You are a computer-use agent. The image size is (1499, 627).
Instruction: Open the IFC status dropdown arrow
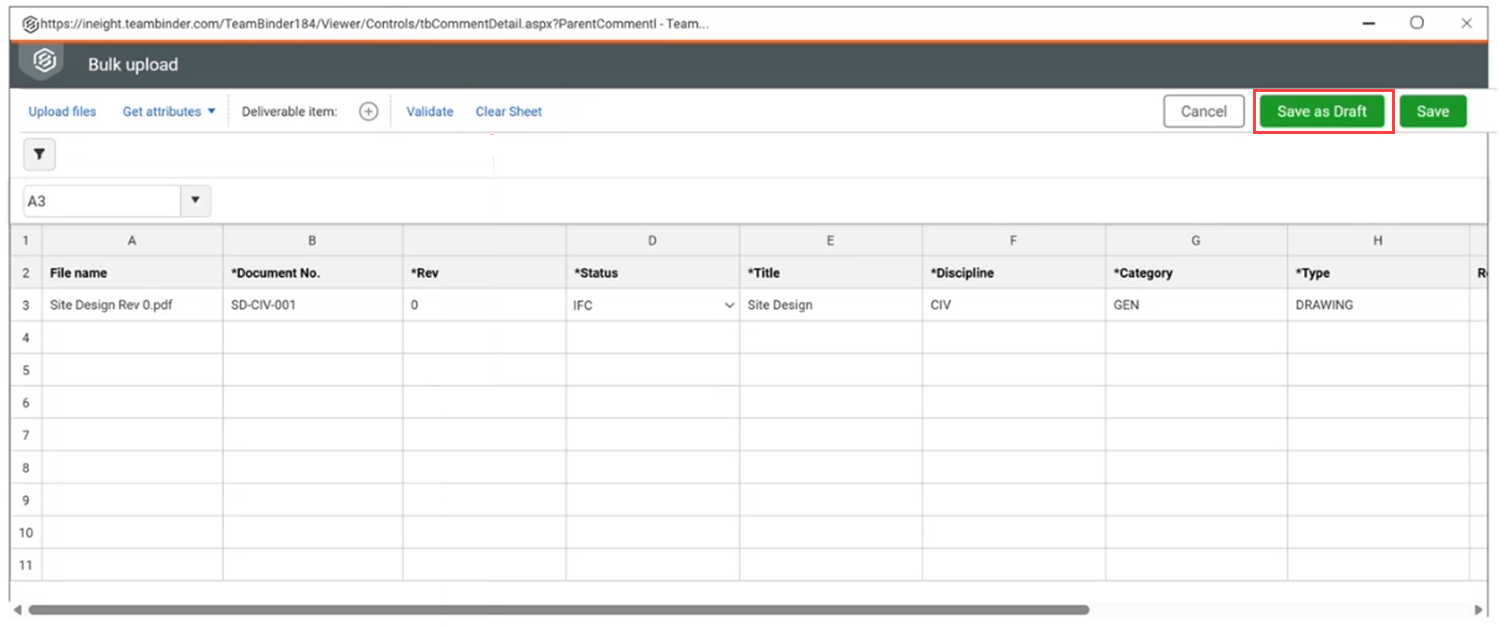[x=729, y=306]
